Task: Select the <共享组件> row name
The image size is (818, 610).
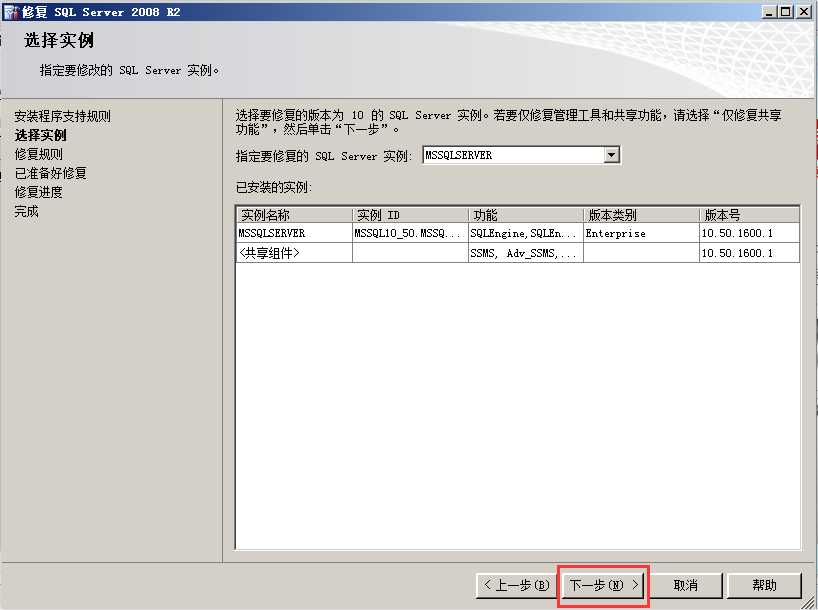Action: (x=295, y=253)
